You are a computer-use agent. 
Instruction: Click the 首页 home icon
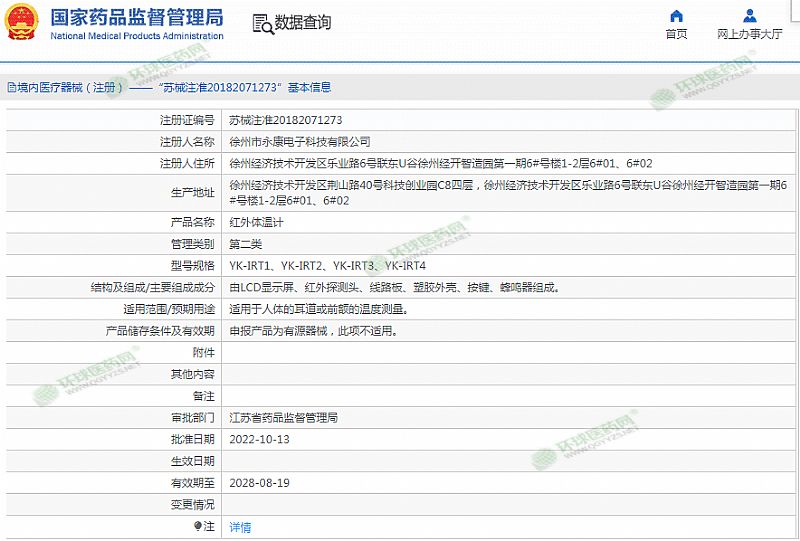676,16
